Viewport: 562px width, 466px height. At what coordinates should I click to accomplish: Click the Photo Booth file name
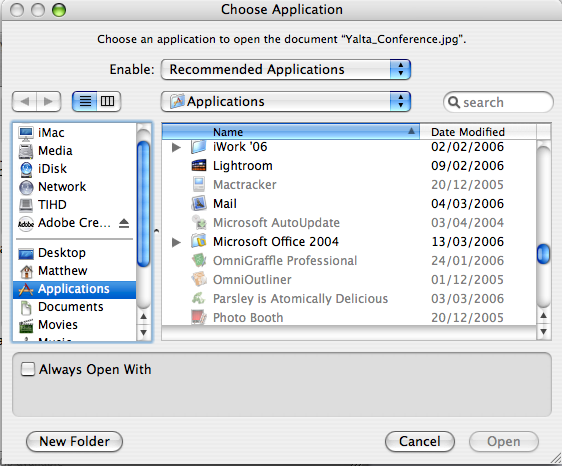pyautogui.click(x=248, y=318)
